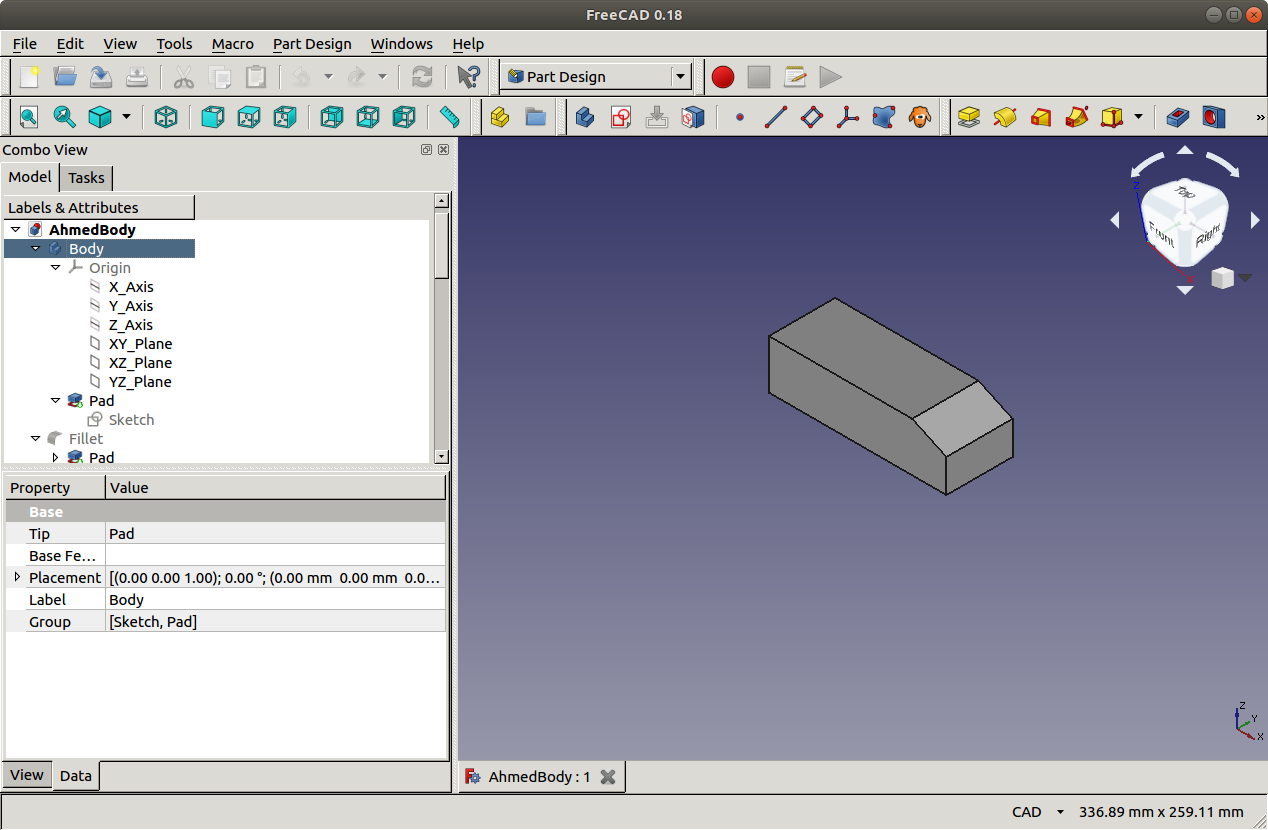Open the Windows menu
The height and width of the screenshot is (830, 1268).
pos(401,44)
